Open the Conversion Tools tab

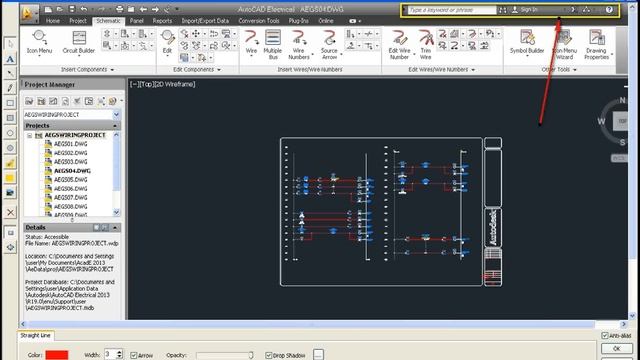pos(259,21)
